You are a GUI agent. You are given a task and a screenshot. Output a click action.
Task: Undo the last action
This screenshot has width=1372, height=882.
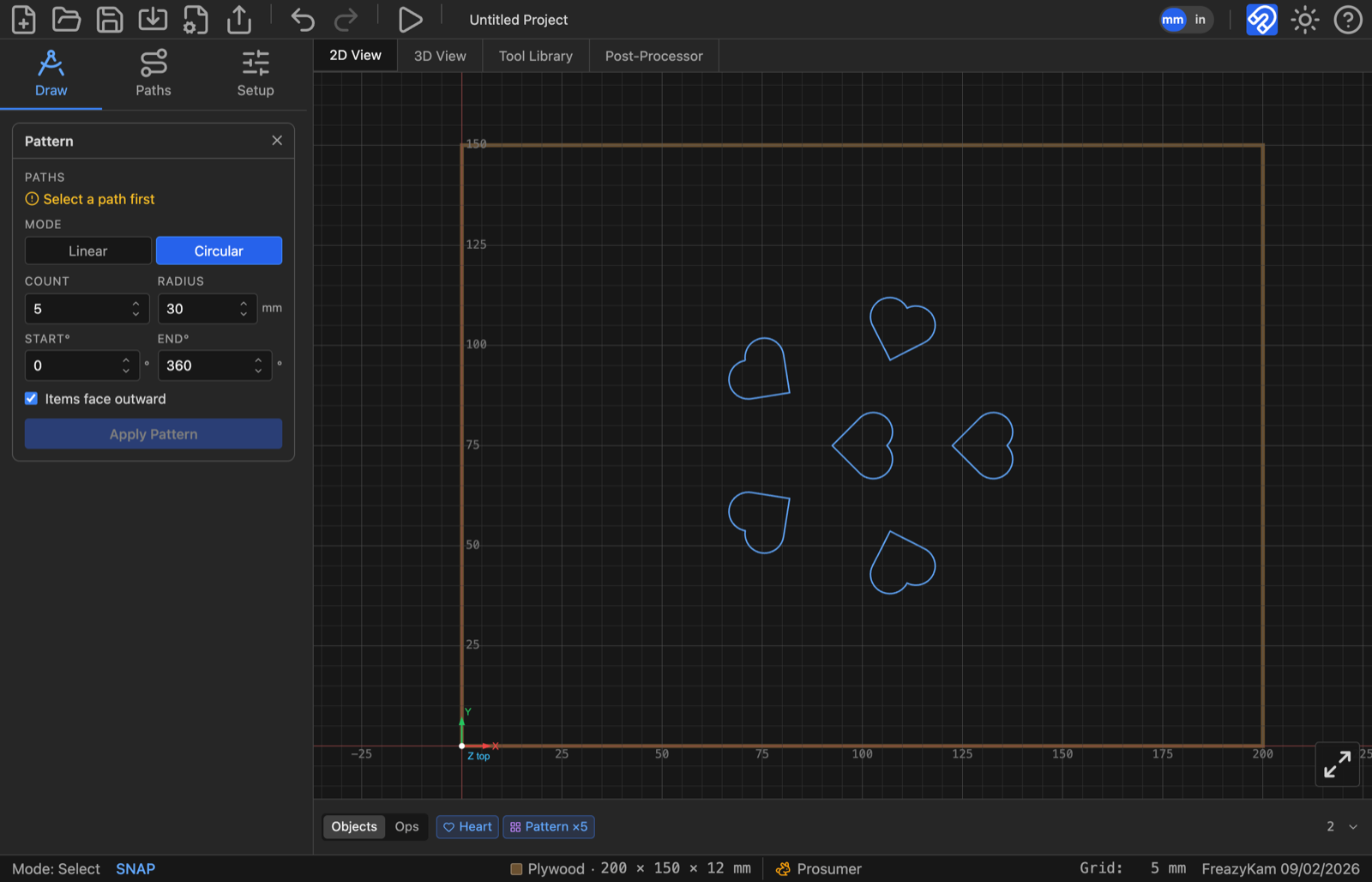[303, 19]
